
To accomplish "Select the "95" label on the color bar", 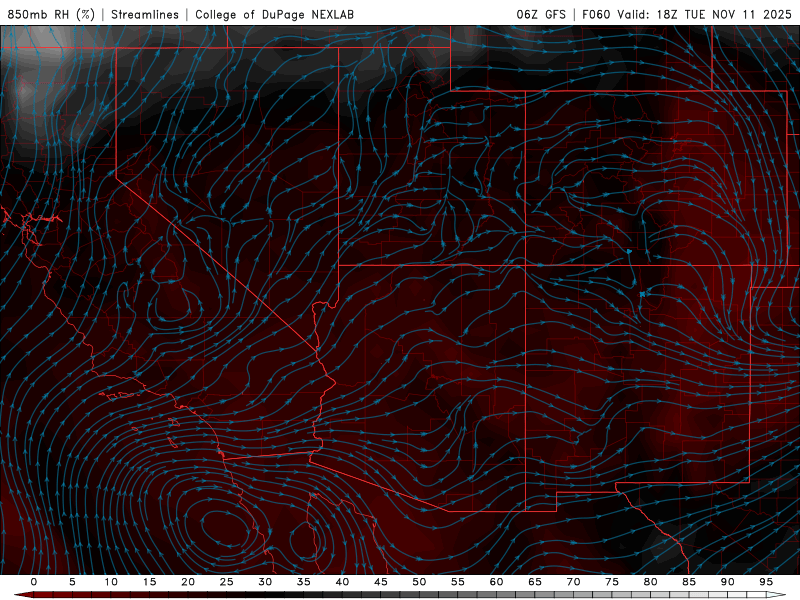I will (x=766, y=582).
